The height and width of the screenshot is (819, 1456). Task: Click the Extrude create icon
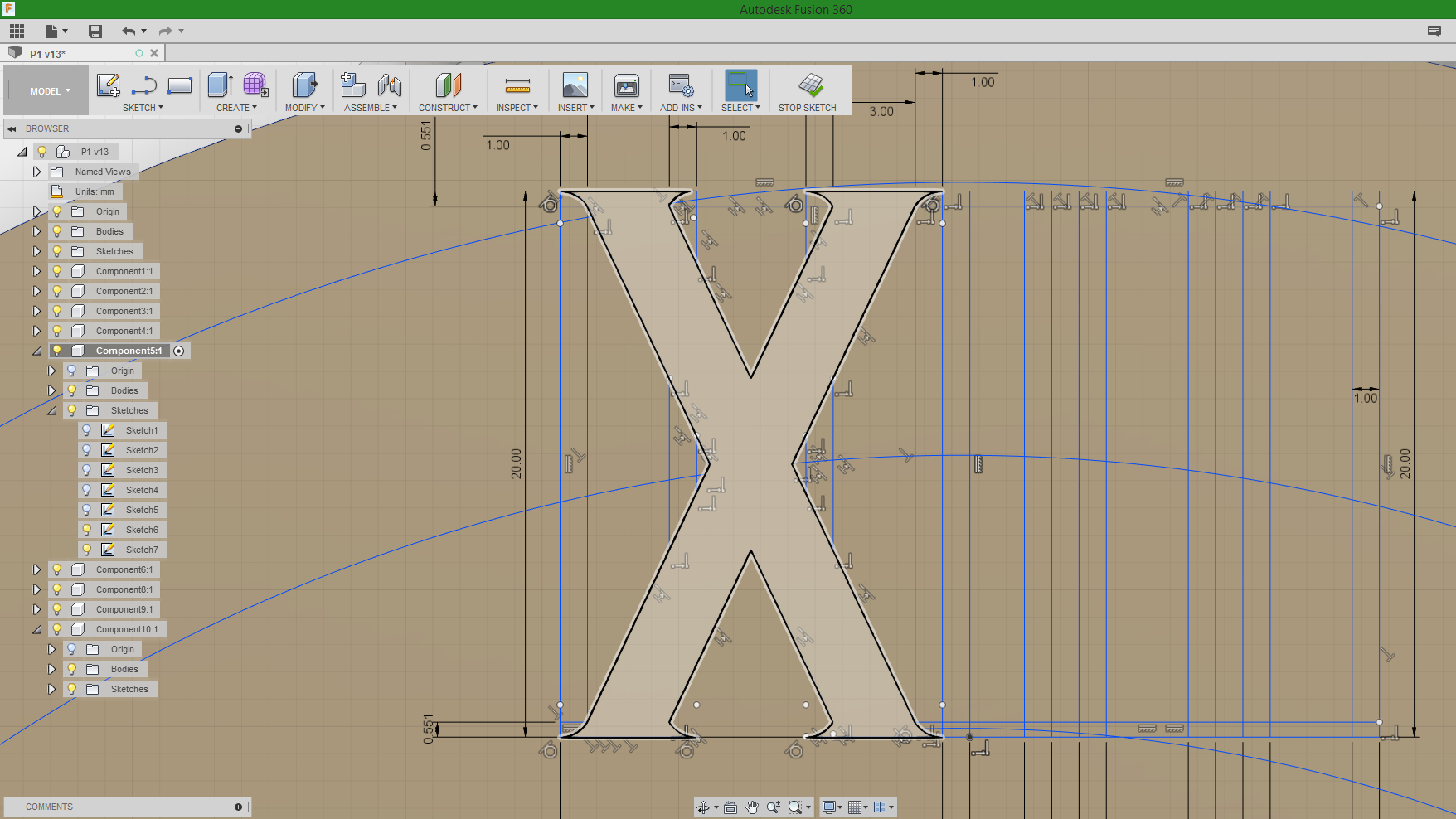click(220, 85)
